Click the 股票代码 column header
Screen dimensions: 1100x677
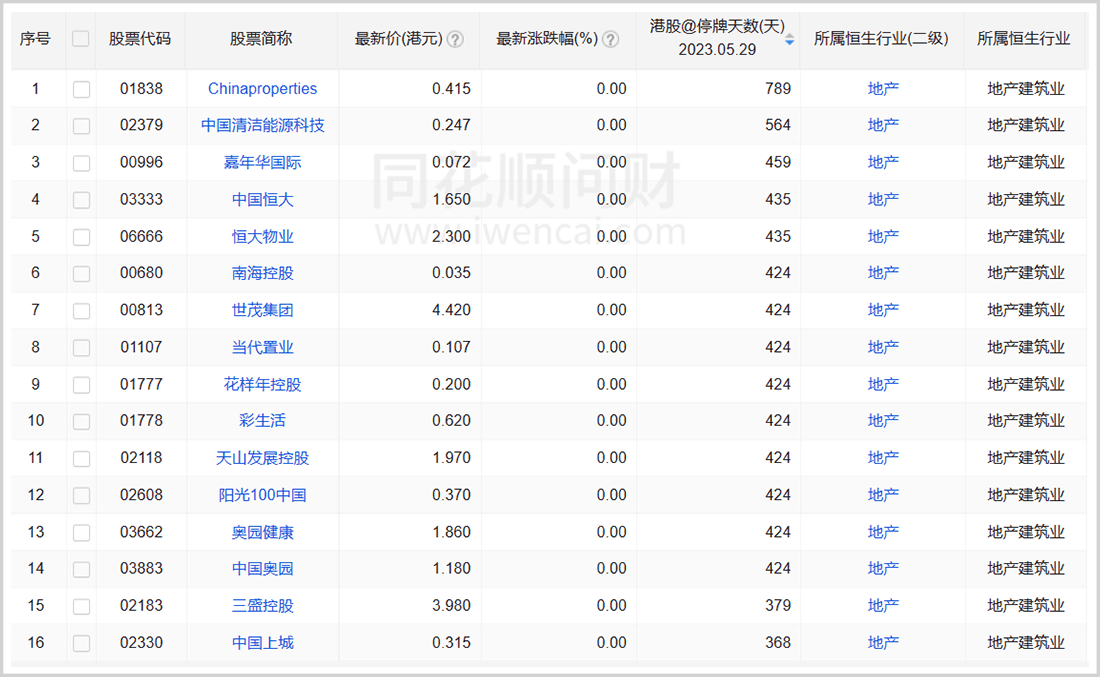(x=140, y=39)
